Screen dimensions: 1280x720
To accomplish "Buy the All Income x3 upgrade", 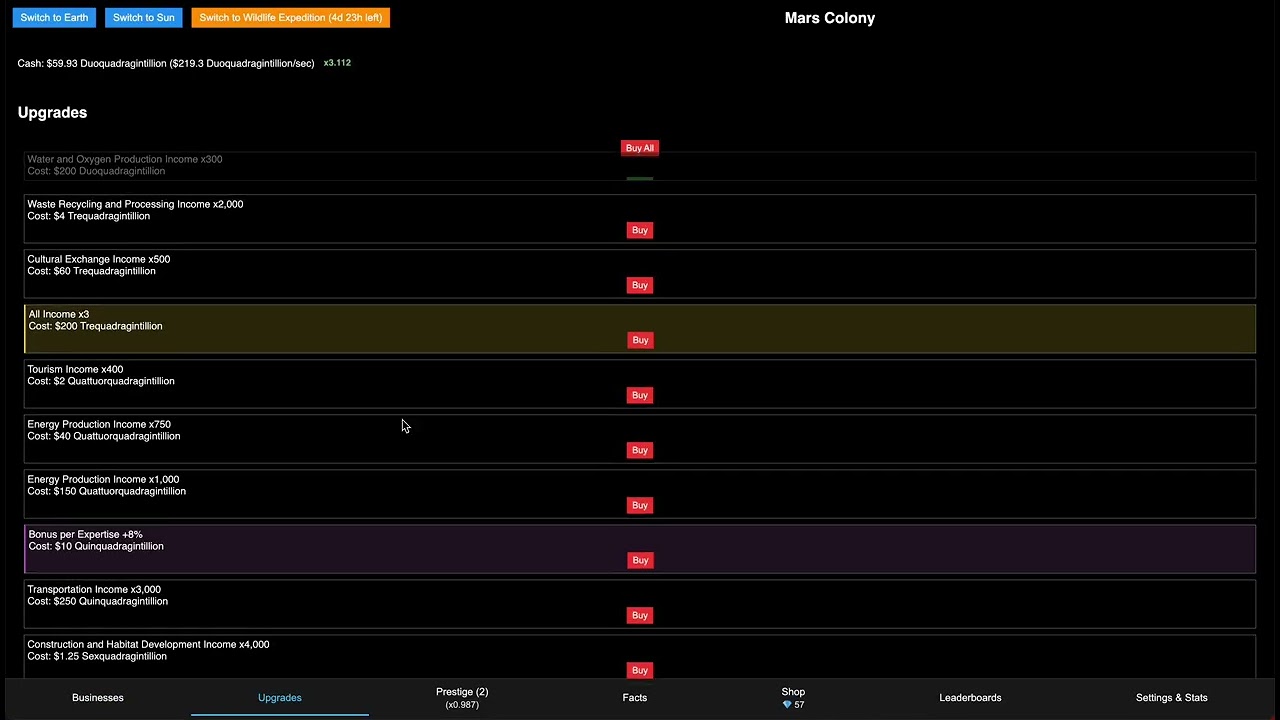I will (x=640, y=340).
